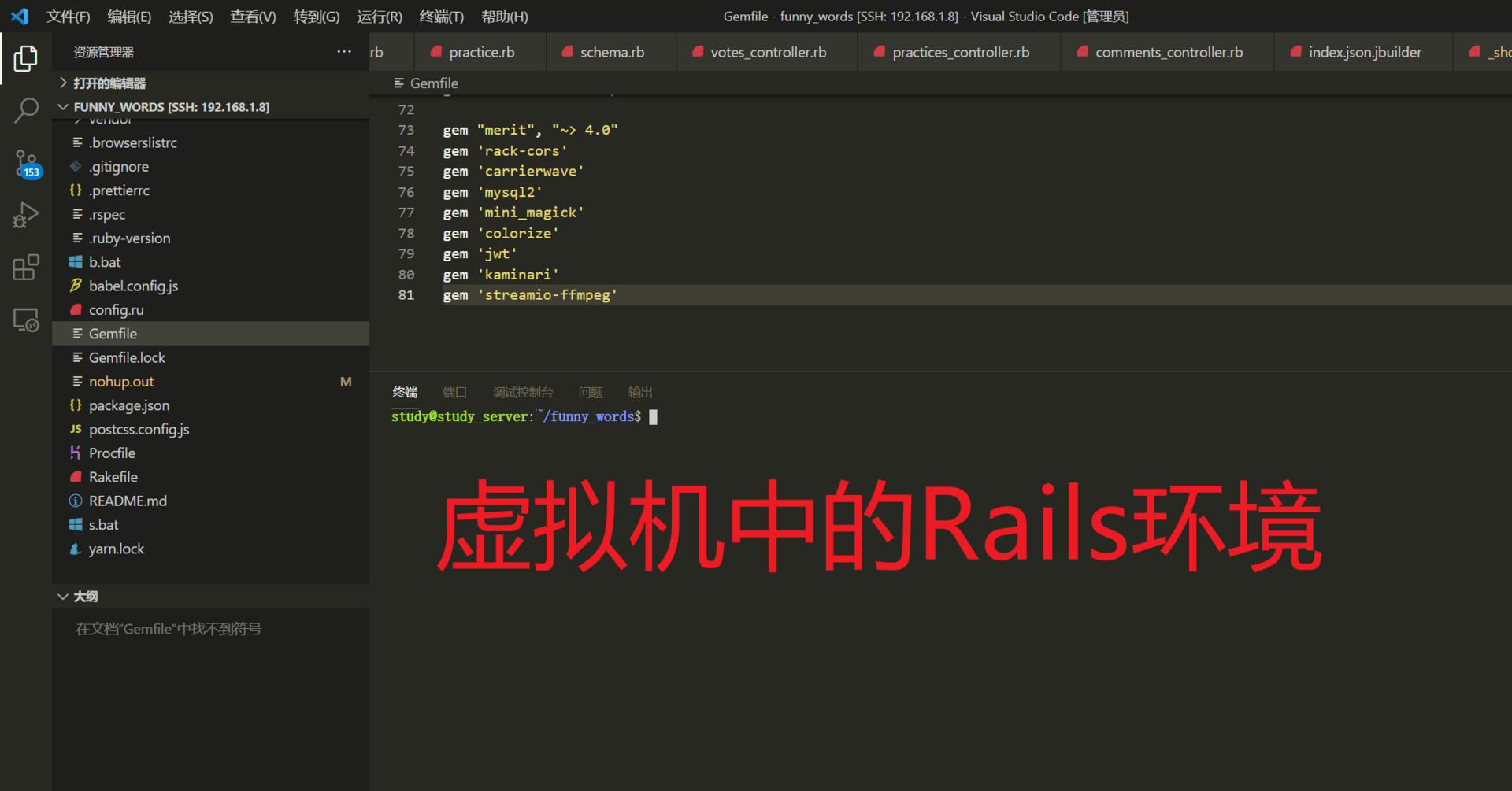Open the Remote Explorer icon
Screen dimensions: 1512x791
coord(25,320)
